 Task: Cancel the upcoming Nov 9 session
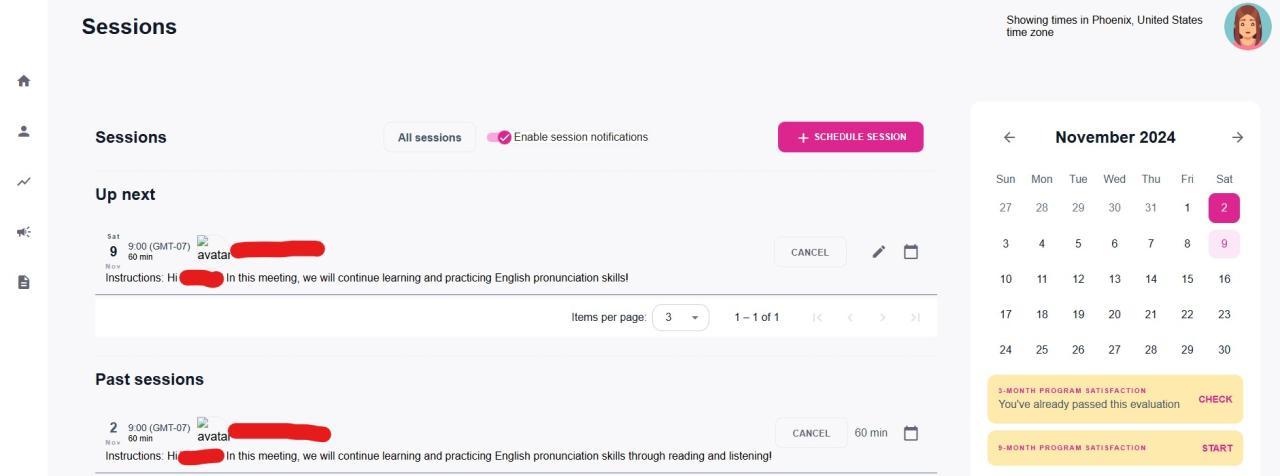pos(810,252)
